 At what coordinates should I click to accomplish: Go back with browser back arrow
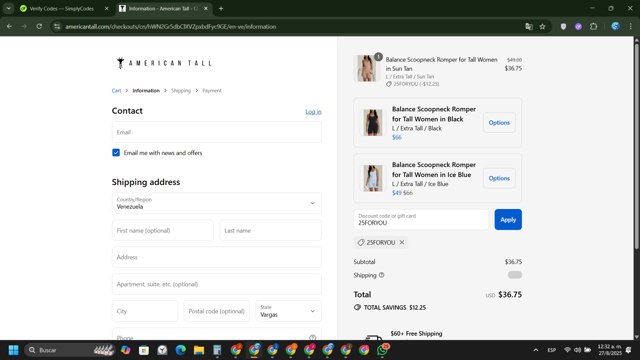9,27
